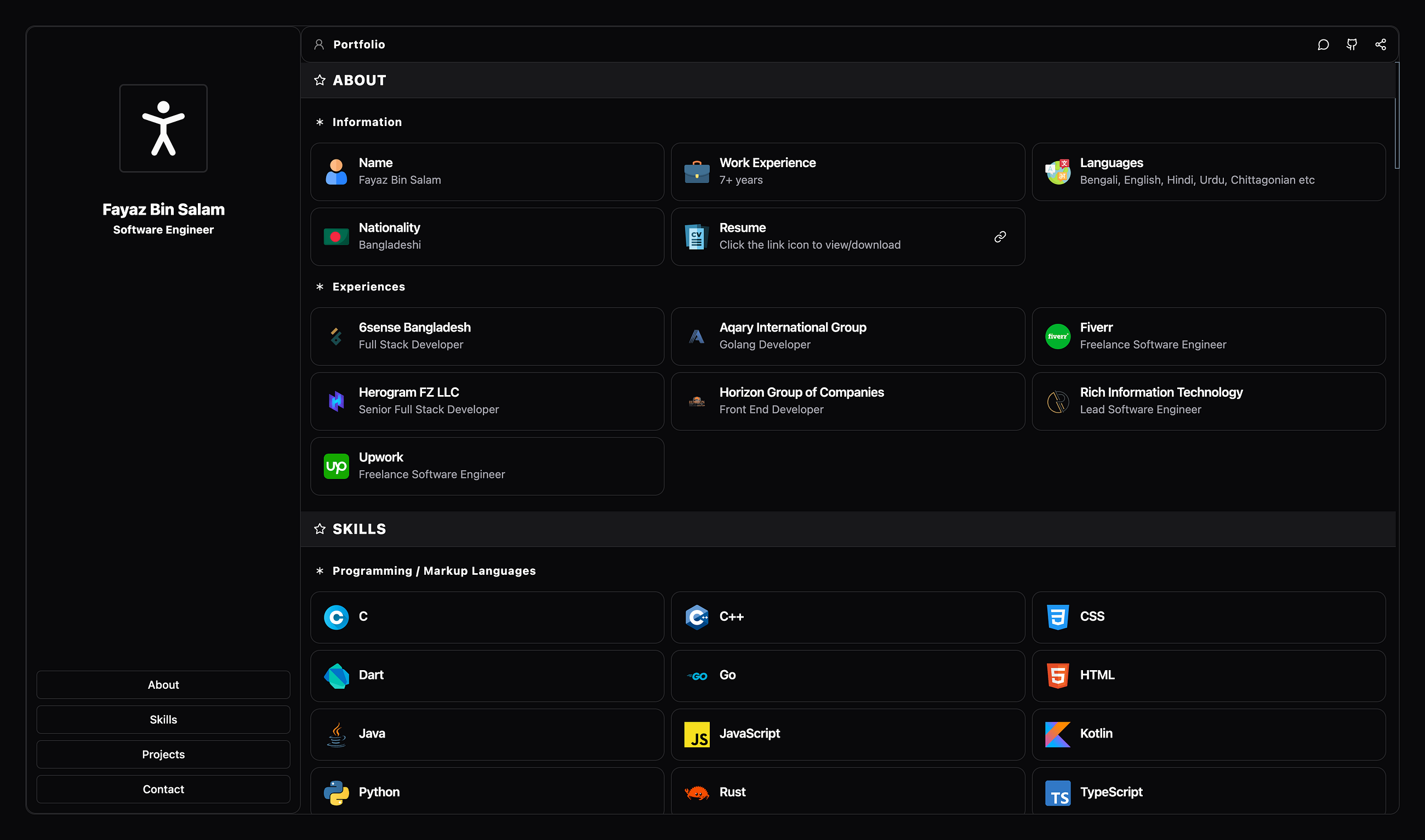
Task: Click the Aqary International Group logo
Action: tap(697, 336)
